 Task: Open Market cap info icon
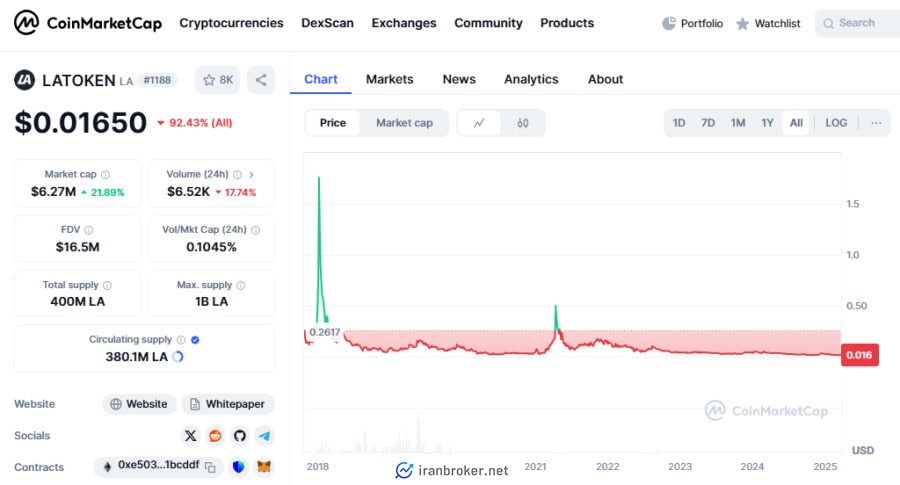[x=106, y=174]
